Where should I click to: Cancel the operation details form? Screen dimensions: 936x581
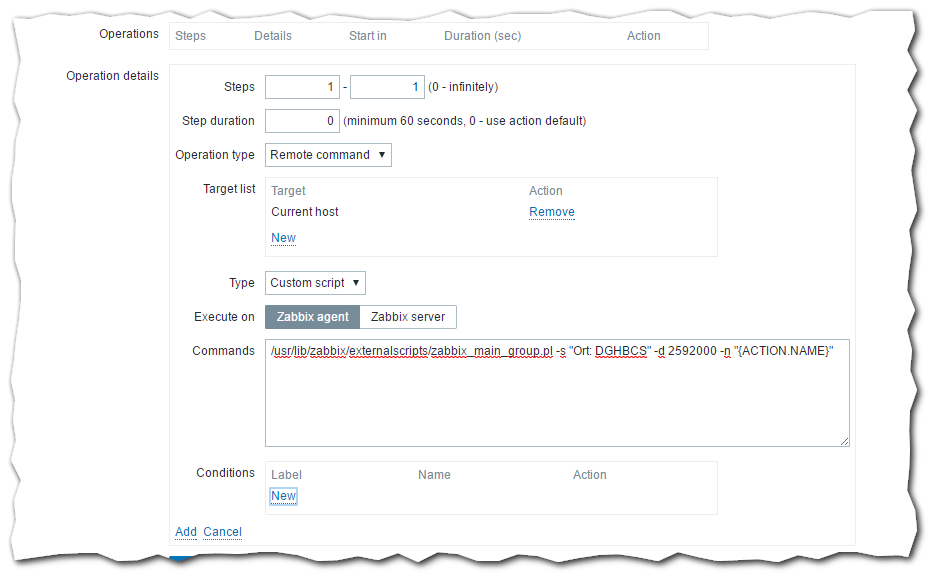pos(222,532)
